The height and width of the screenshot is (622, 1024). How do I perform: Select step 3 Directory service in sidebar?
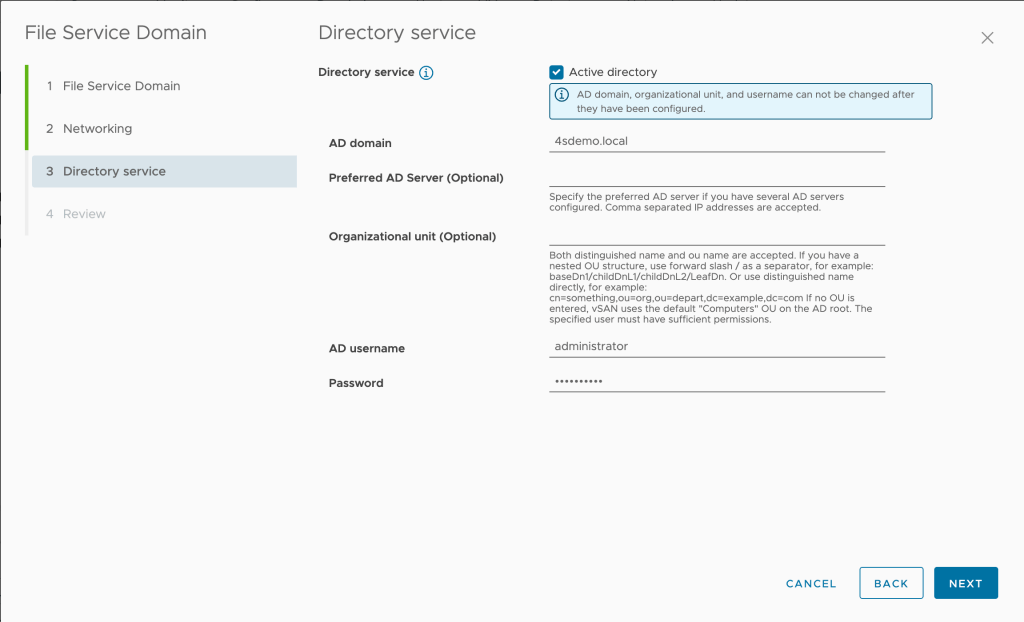point(114,171)
